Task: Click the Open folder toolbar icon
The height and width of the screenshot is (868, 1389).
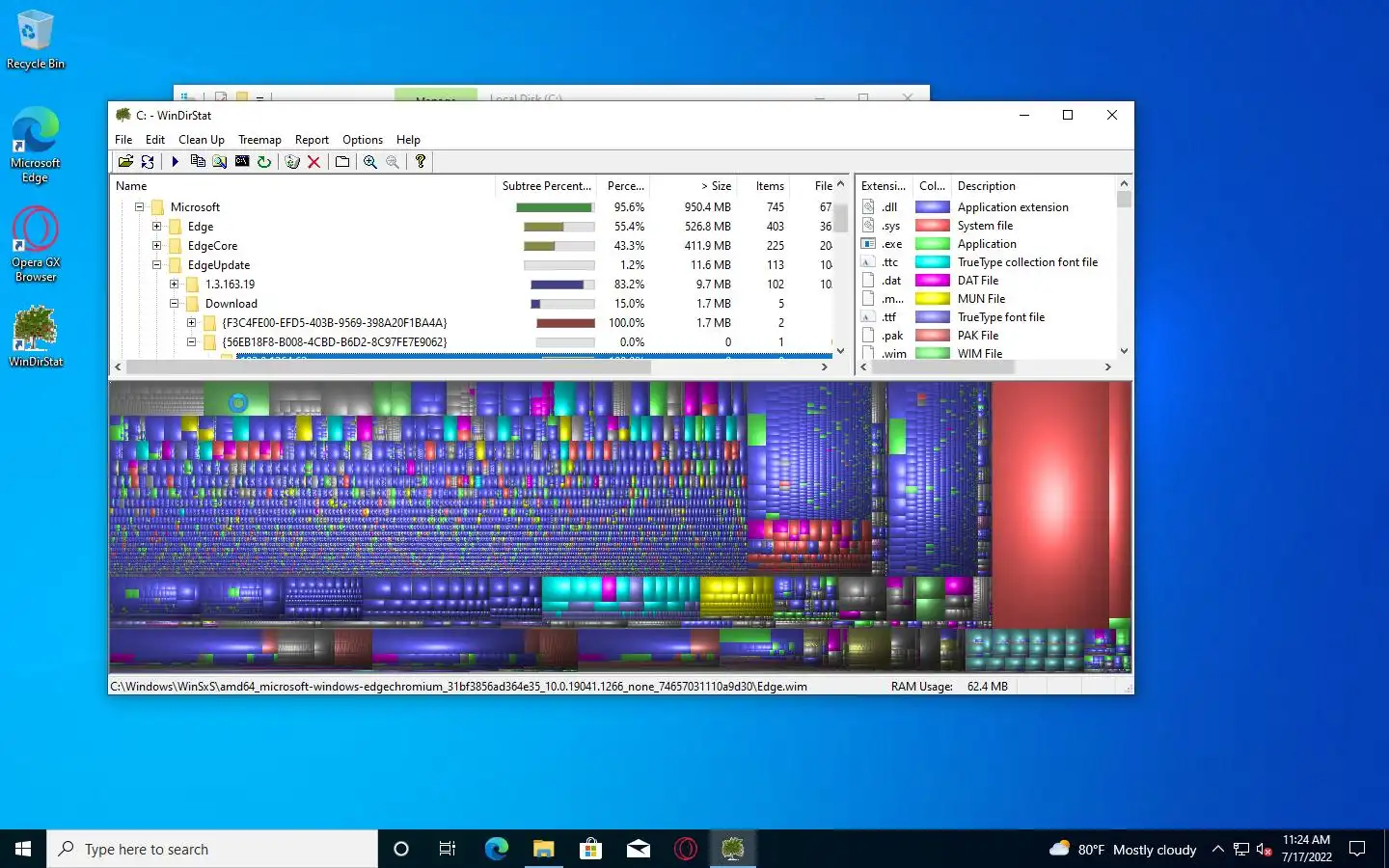Action: (125, 162)
